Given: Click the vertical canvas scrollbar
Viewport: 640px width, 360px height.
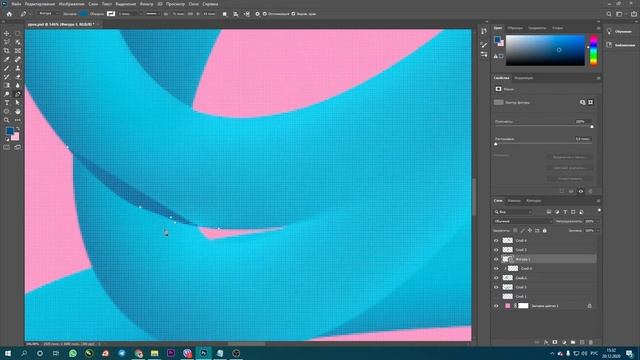Looking at the screenshot, I should point(474,197).
